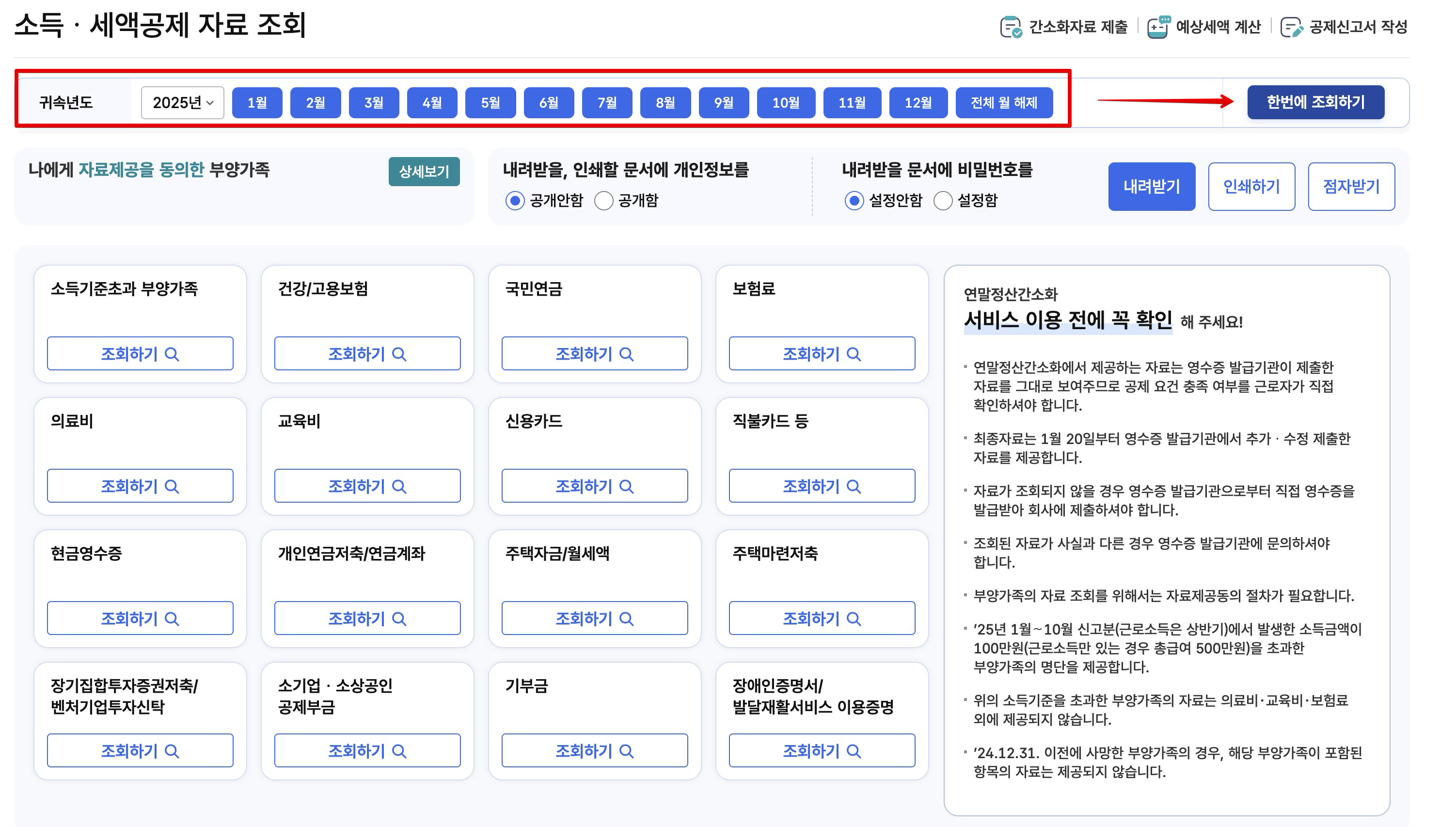
Task: Select the 설정함 password radio option
Action: 943,201
